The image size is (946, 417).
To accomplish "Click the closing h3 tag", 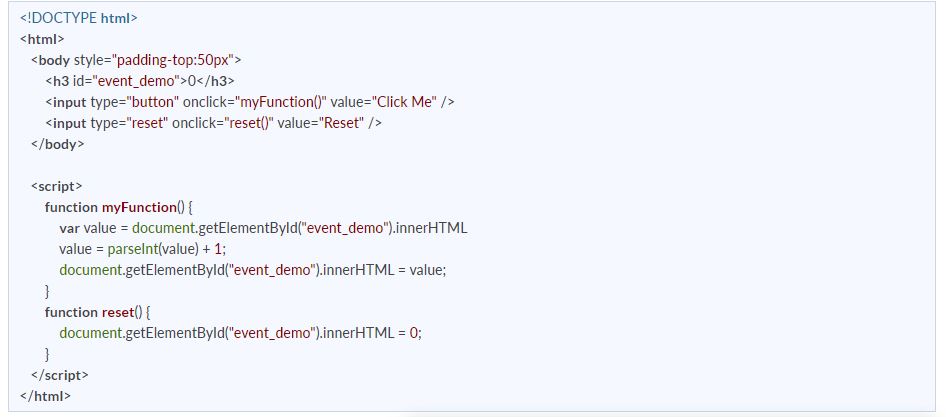I will 216,81.
